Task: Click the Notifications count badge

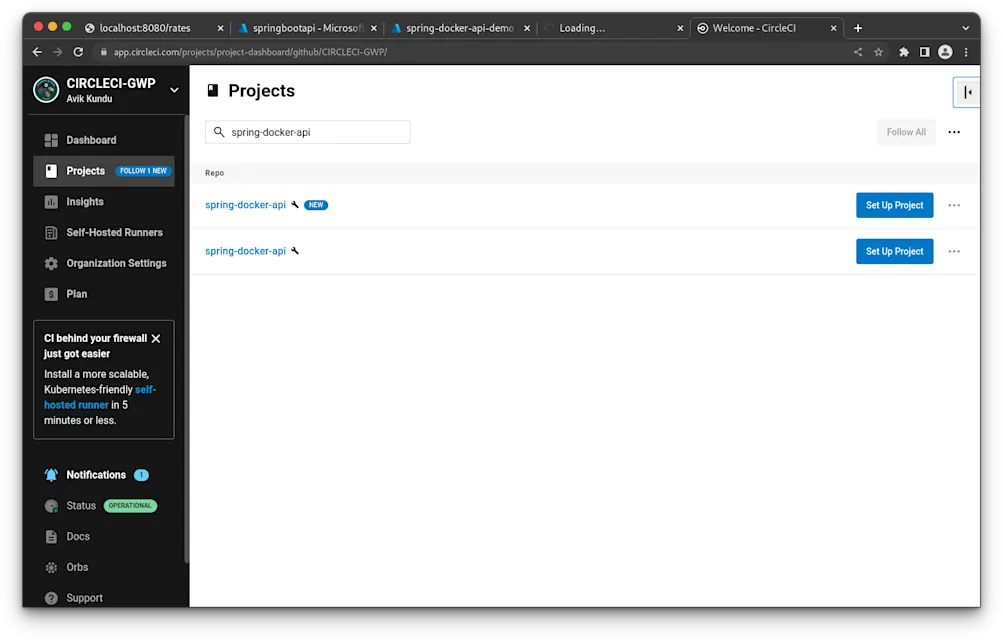Action: point(141,475)
